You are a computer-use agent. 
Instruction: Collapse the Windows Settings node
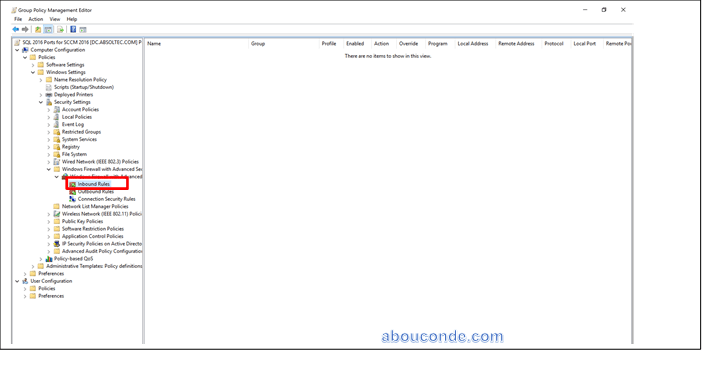[33, 72]
